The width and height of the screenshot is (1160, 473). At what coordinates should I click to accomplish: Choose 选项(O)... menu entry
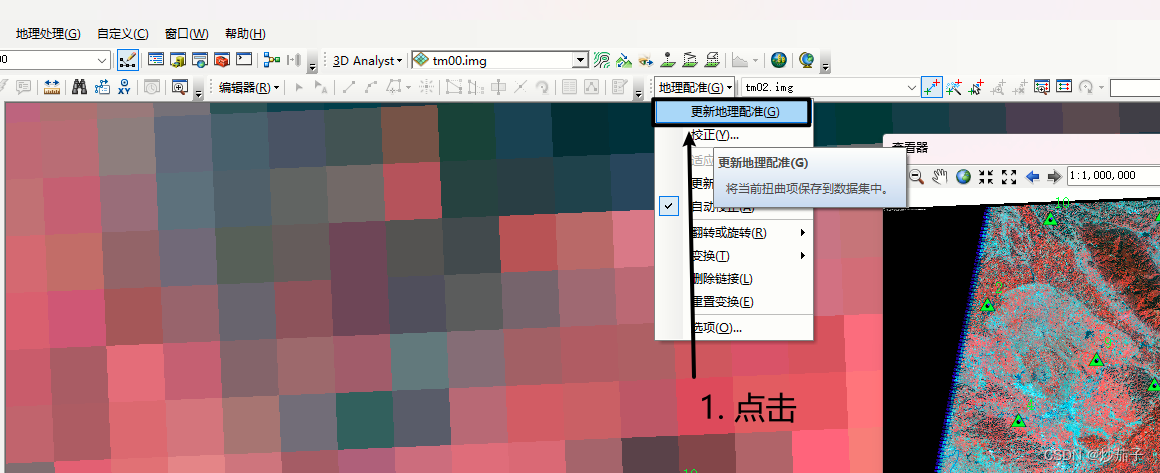pos(734,327)
